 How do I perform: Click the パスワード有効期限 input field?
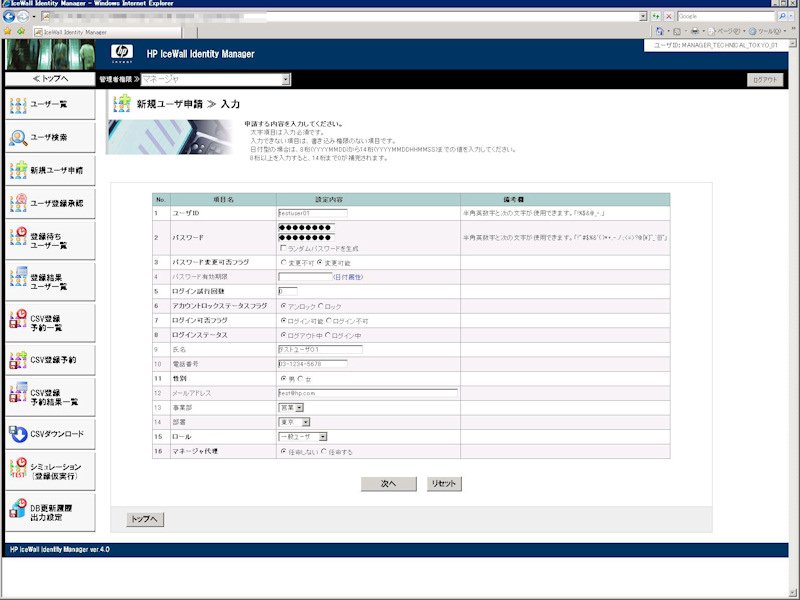click(305, 277)
